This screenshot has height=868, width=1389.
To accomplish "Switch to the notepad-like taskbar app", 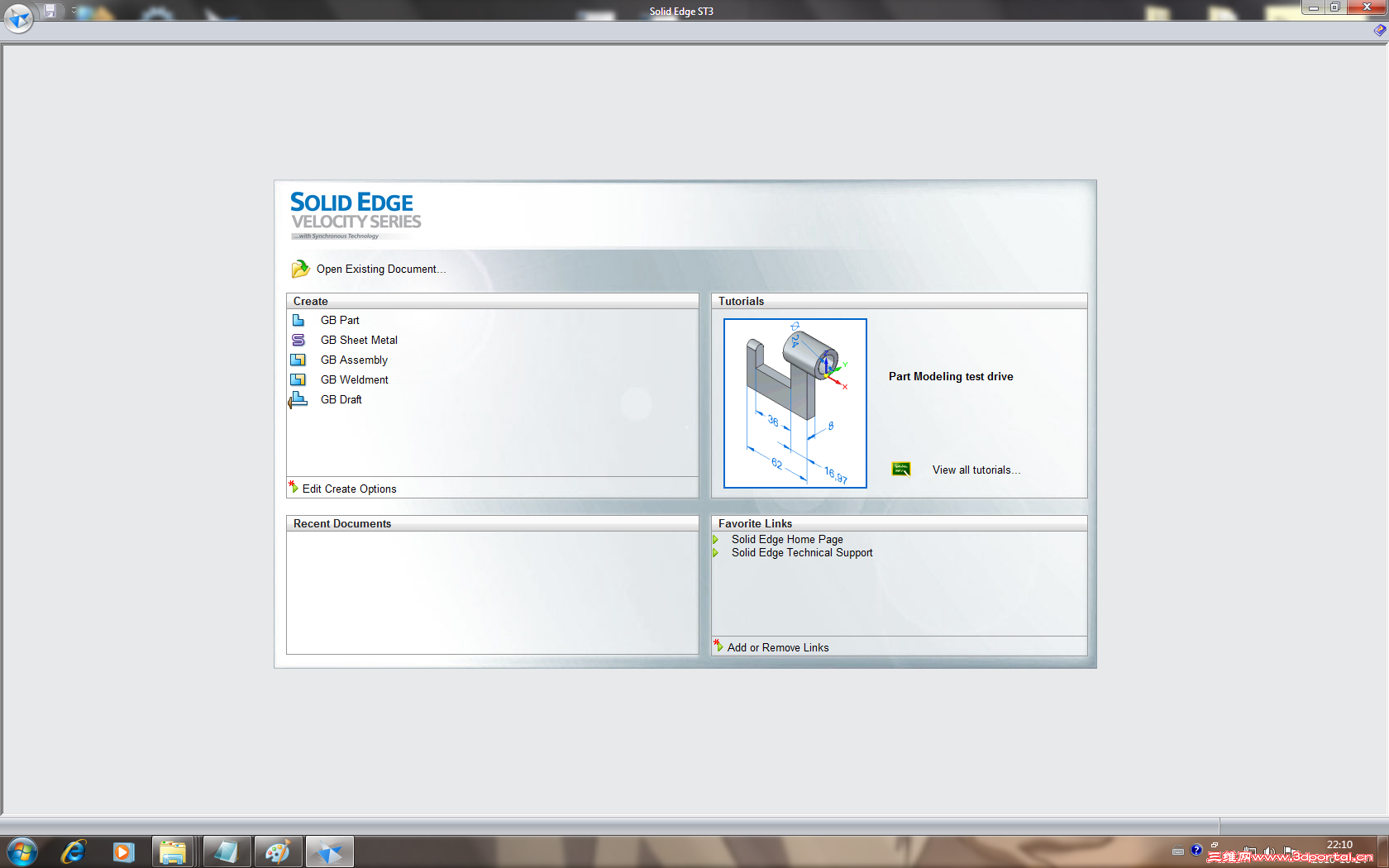I will [x=226, y=851].
